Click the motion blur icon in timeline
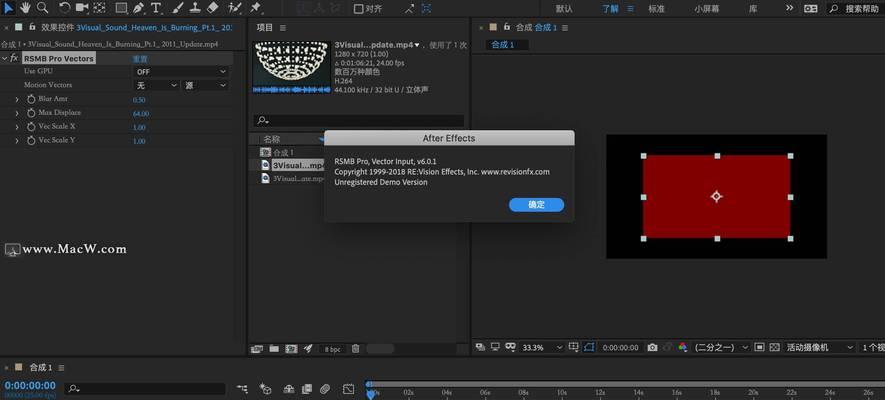This screenshot has width=885, height=400. click(325, 389)
